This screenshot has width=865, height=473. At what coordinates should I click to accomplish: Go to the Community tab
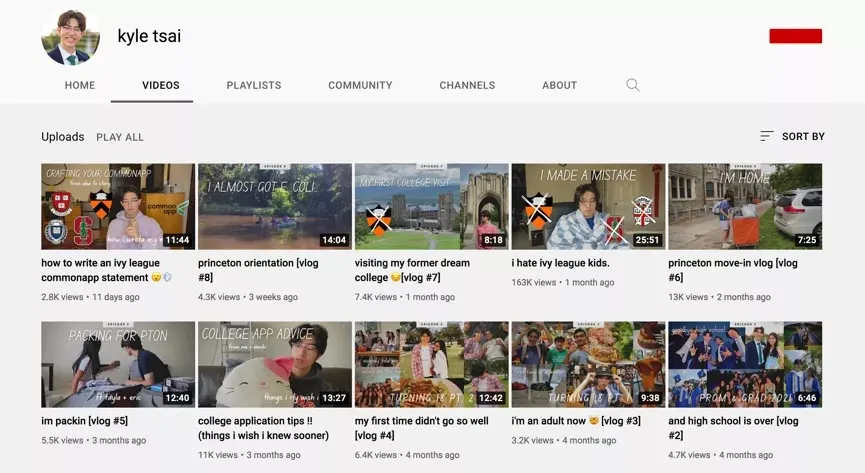360,86
